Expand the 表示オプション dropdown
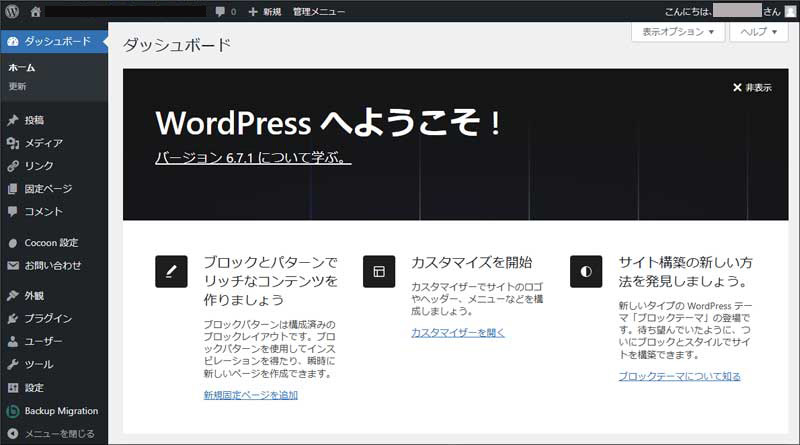 point(677,32)
